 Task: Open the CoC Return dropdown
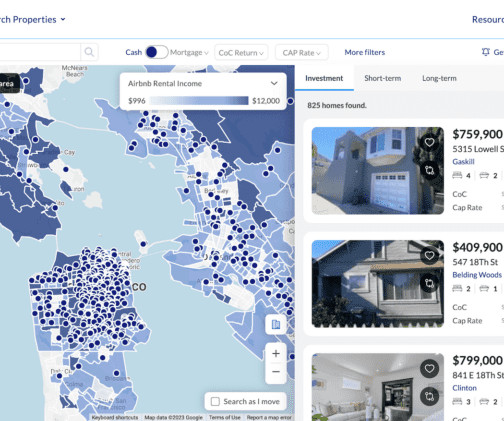(241, 53)
